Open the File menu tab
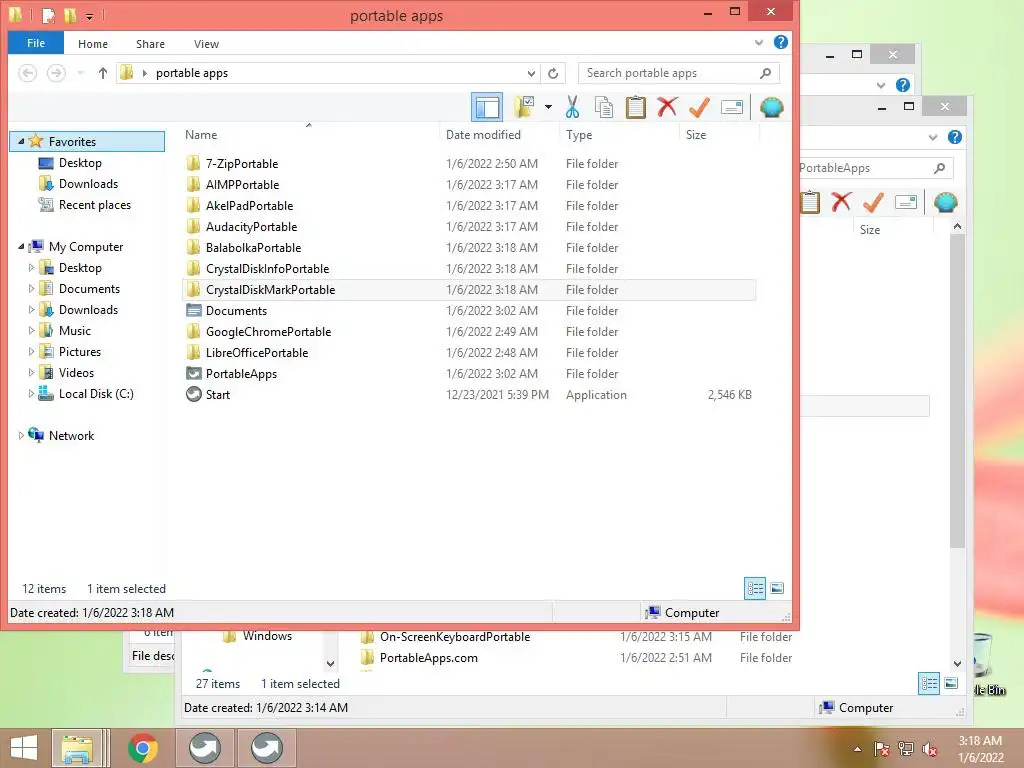 pyautogui.click(x=36, y=43)
